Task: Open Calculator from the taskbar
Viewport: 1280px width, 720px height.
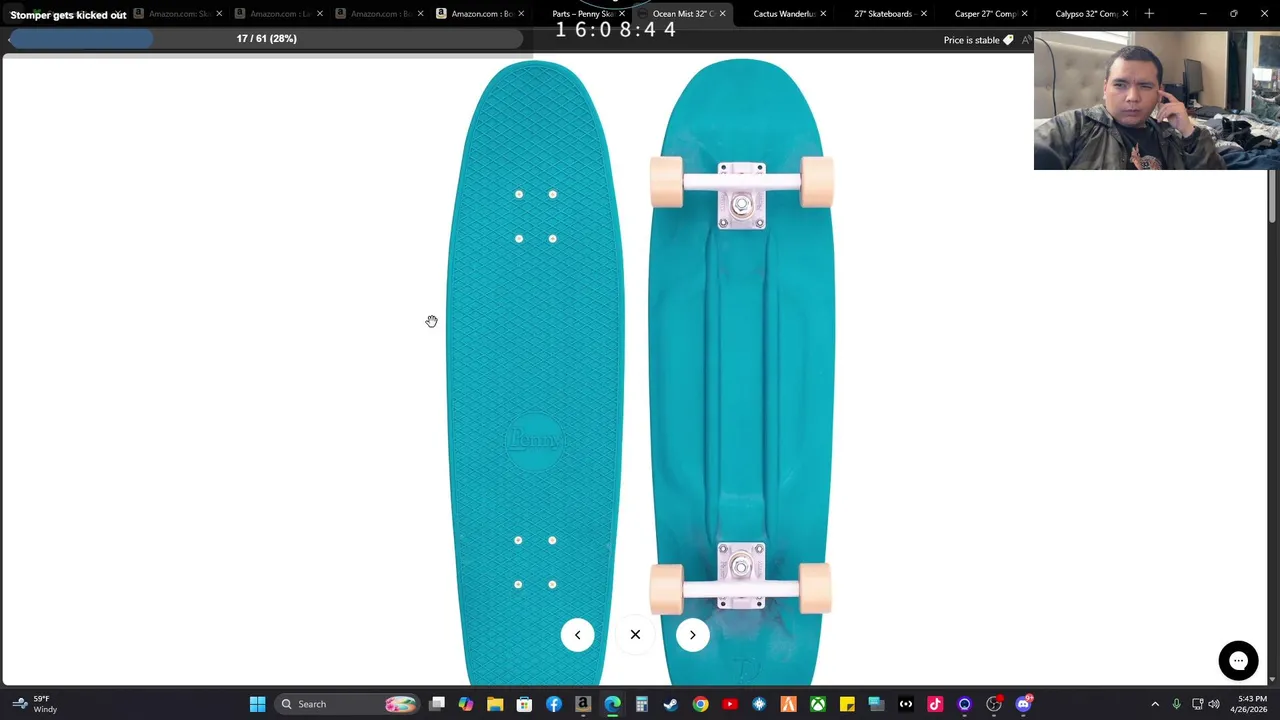Action: click(x=642, y=704)
